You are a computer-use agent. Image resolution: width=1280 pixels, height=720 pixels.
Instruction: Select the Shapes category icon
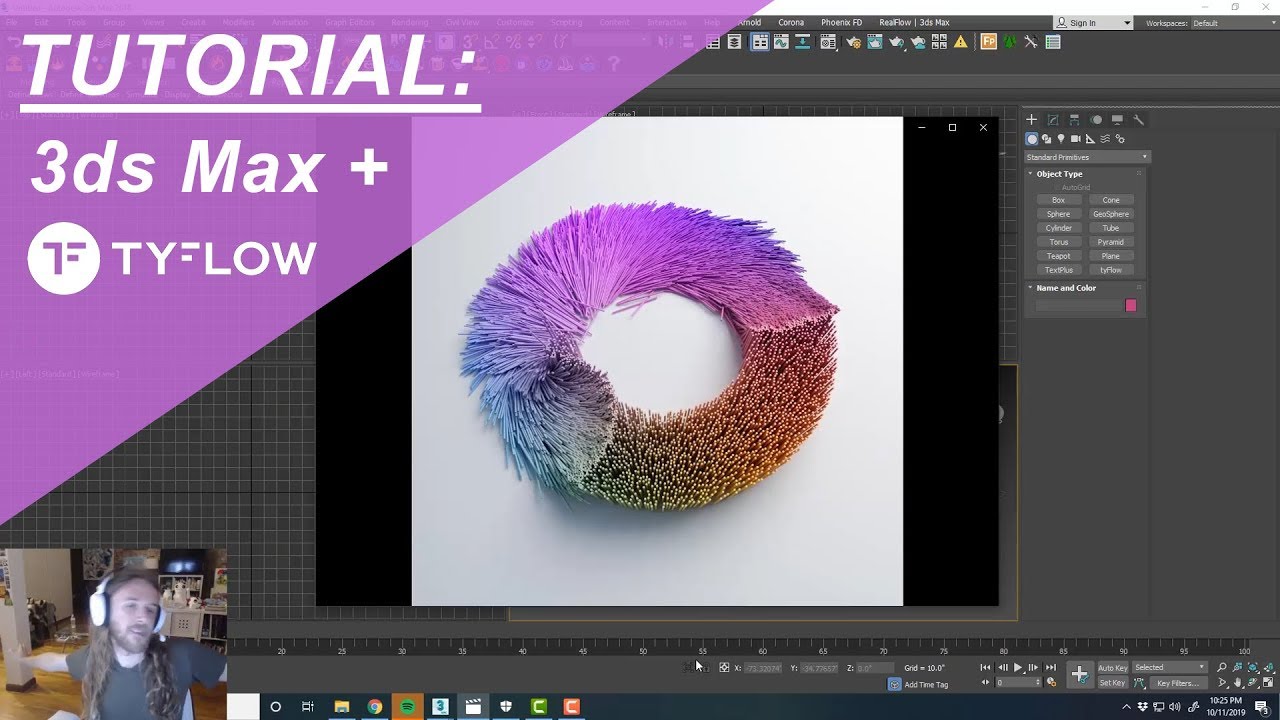(x=1047, y=139)
